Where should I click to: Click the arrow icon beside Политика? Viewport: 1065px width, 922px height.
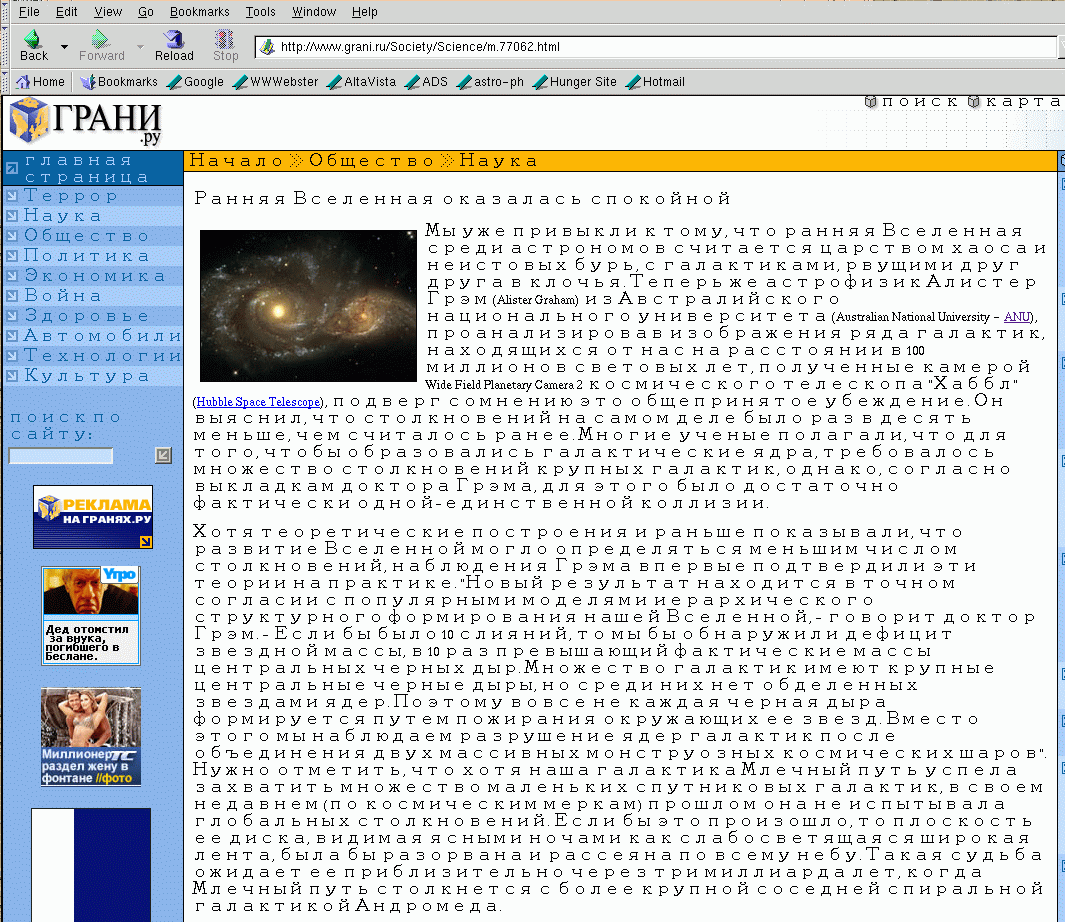[12, 256]
